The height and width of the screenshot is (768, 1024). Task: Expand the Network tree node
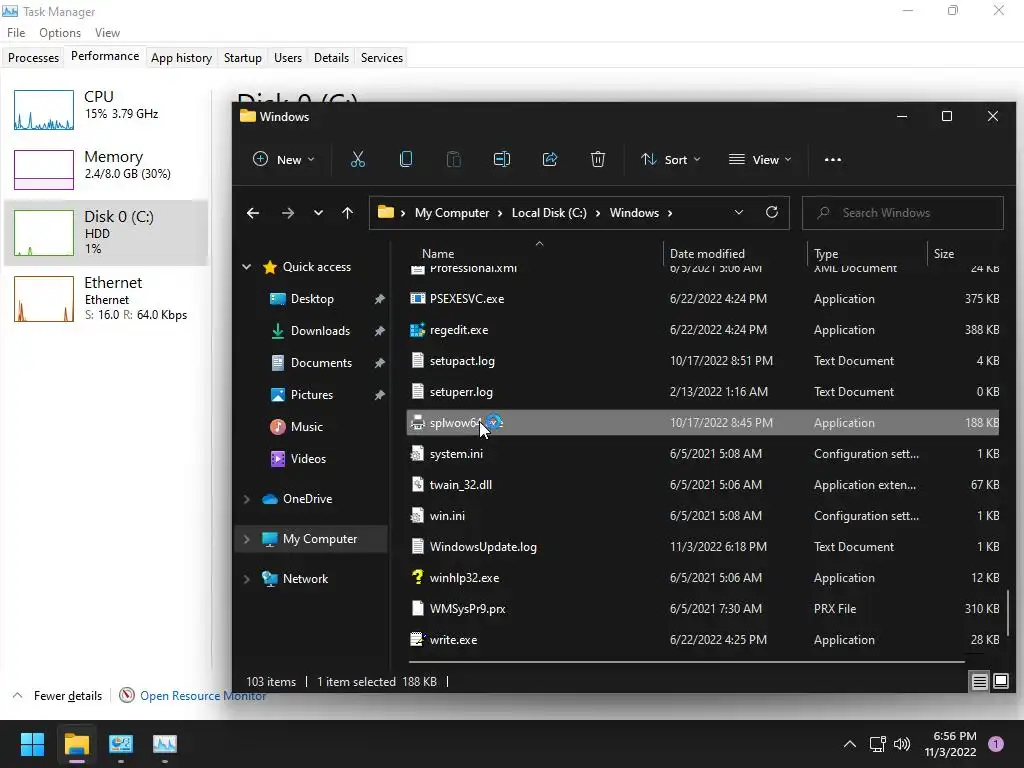[247, 579]
